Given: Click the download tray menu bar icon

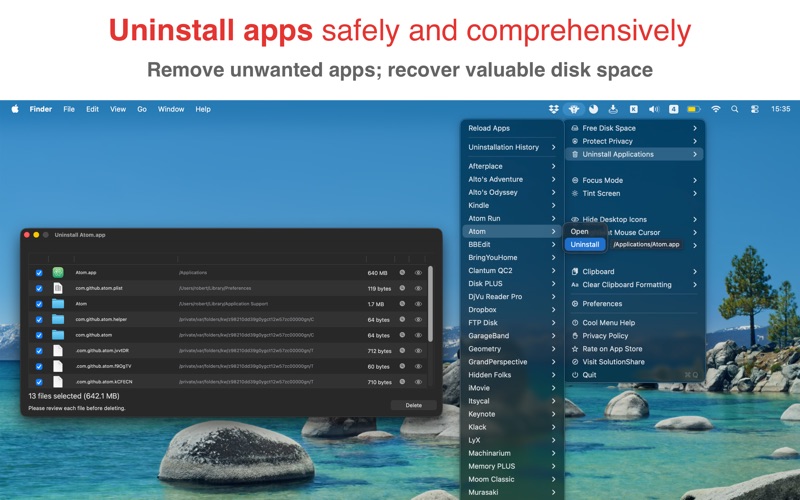Looking at the screenshot, I should (613, 109).
